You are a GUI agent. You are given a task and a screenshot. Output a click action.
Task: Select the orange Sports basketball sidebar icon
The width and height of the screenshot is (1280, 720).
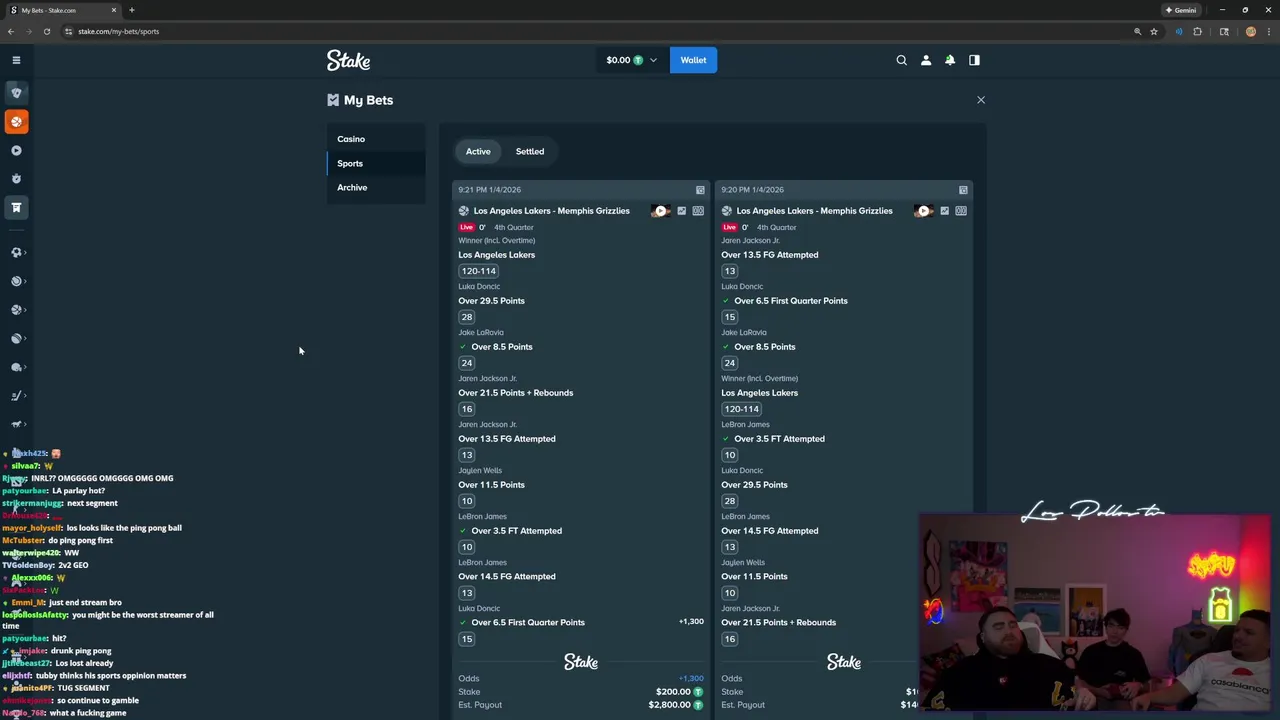point(16,121)
